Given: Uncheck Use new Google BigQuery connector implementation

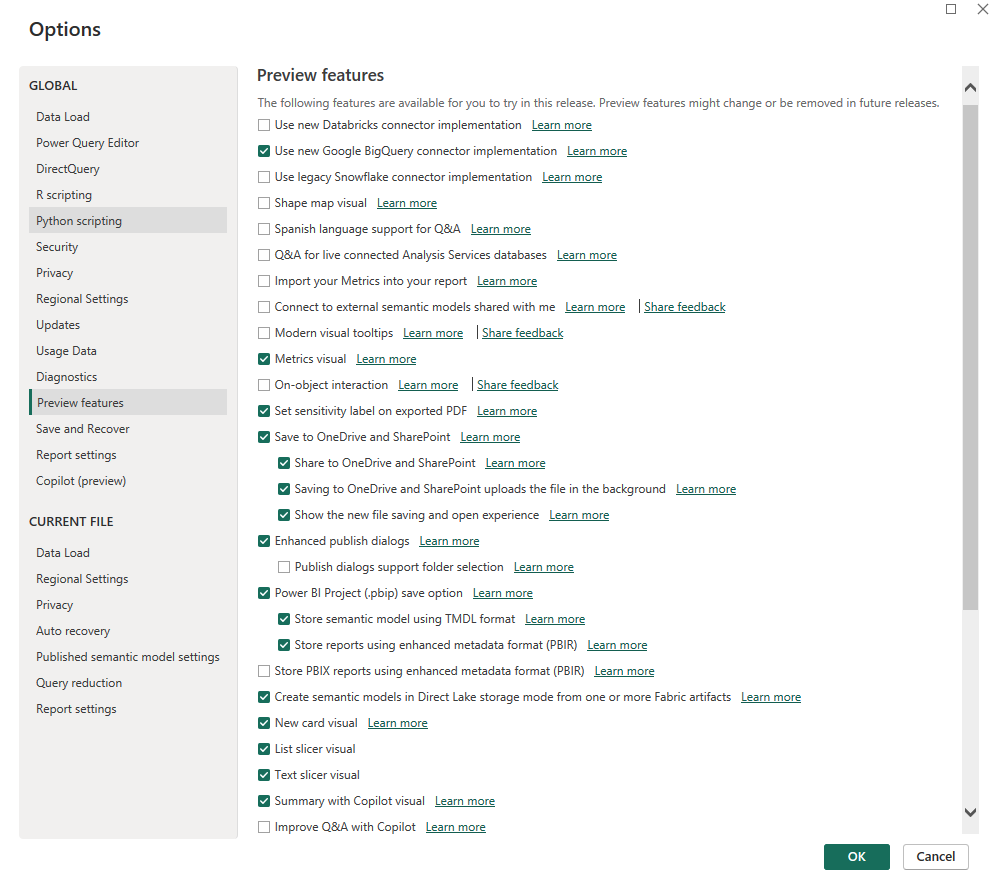Looking at the screenshot, I should (x=264, y=150).
